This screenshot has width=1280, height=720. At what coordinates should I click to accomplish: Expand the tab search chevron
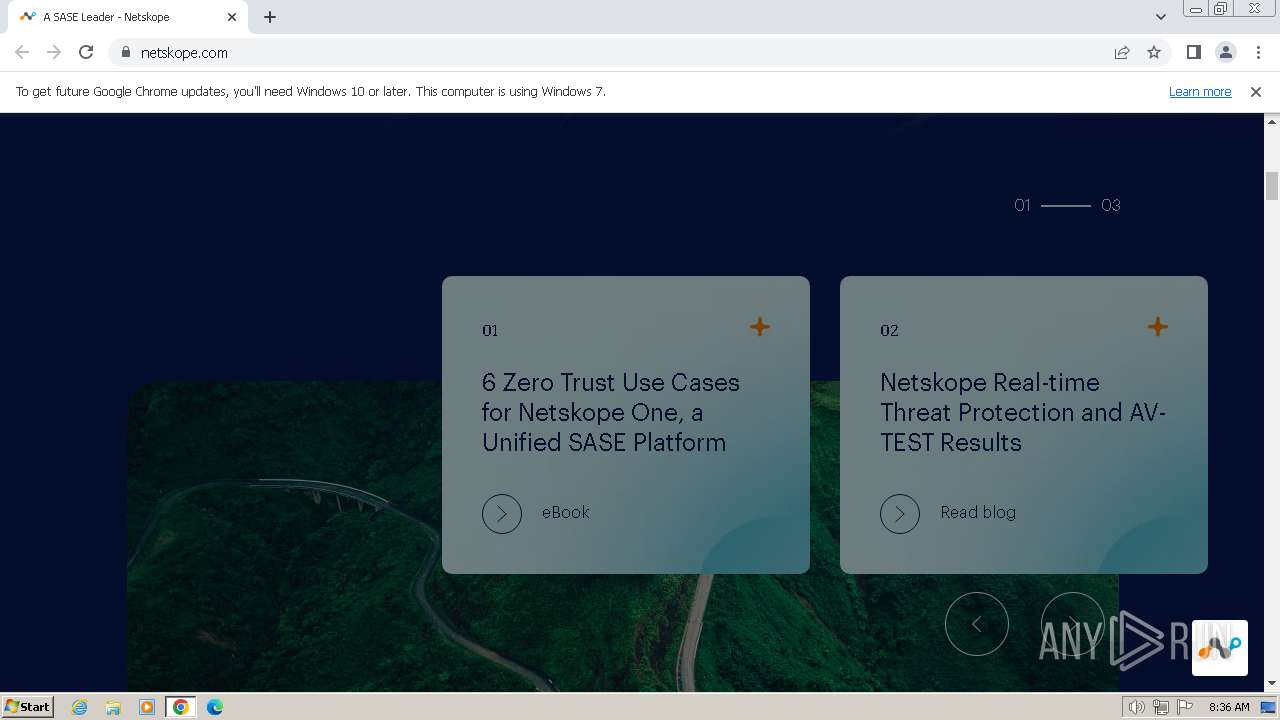1160,17
